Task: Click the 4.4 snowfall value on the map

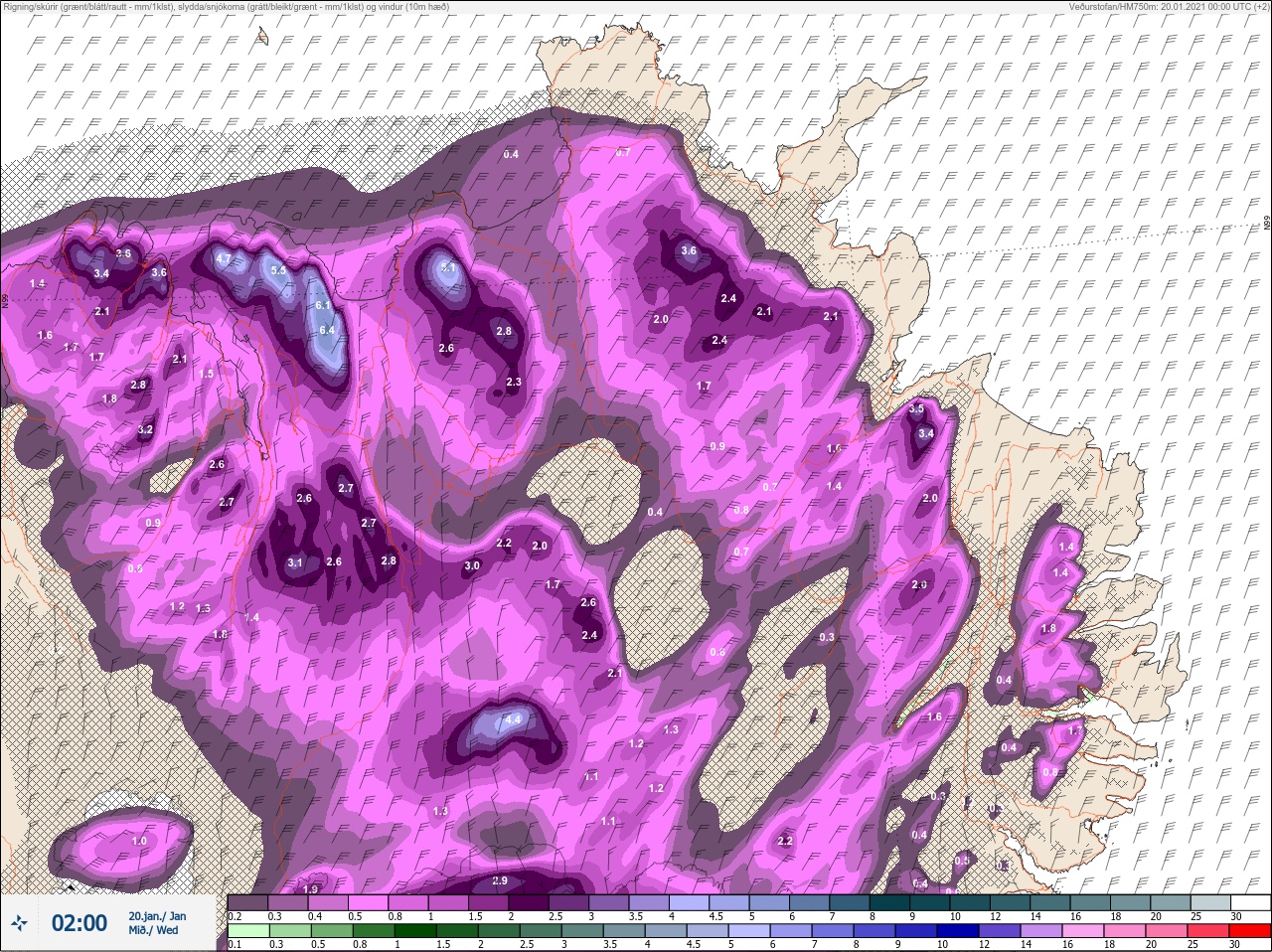Action: pos(514,718)
